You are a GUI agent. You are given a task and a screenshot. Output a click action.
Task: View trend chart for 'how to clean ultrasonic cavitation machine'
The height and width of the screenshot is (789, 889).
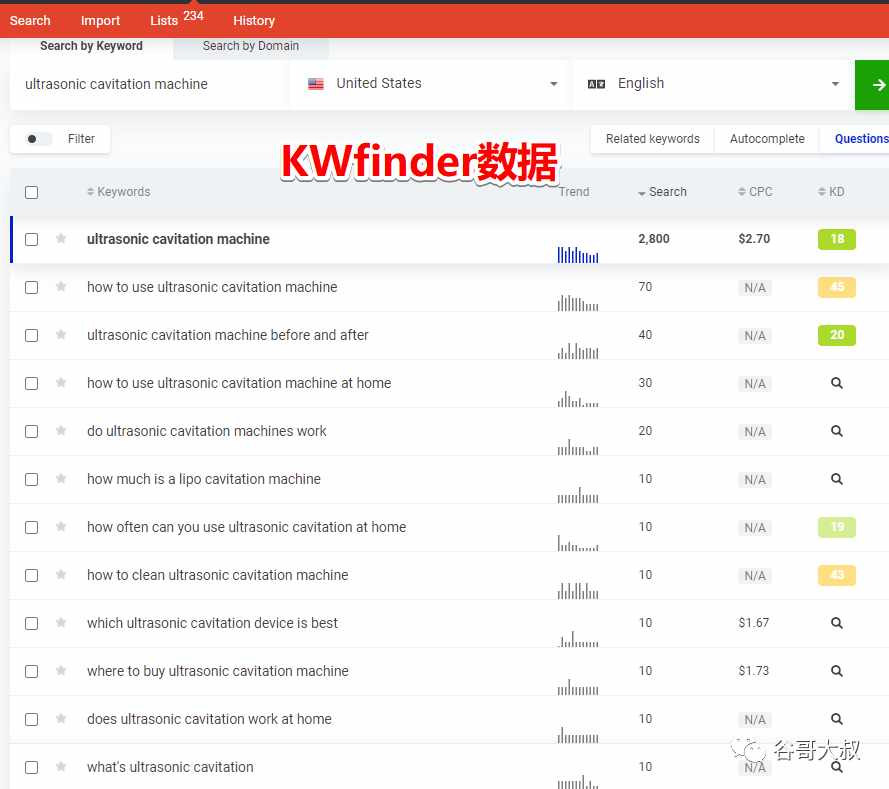click(x=578, y=591)
